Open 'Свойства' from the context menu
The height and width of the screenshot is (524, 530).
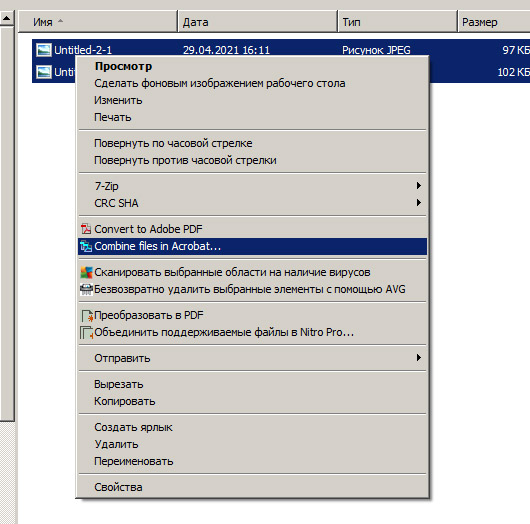[x=252, y=487]
